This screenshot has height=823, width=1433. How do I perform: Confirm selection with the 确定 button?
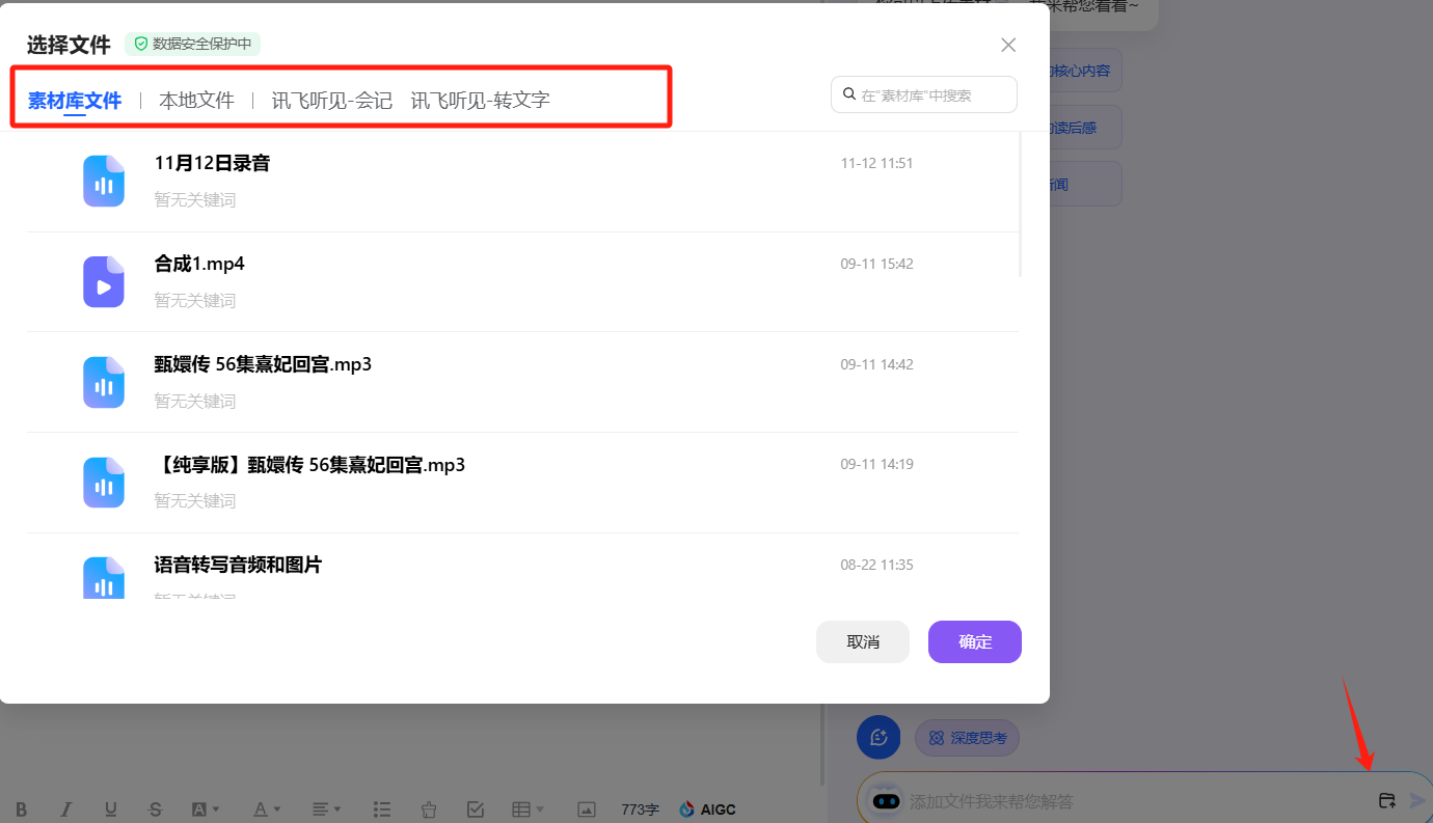[x=975, y=642]
